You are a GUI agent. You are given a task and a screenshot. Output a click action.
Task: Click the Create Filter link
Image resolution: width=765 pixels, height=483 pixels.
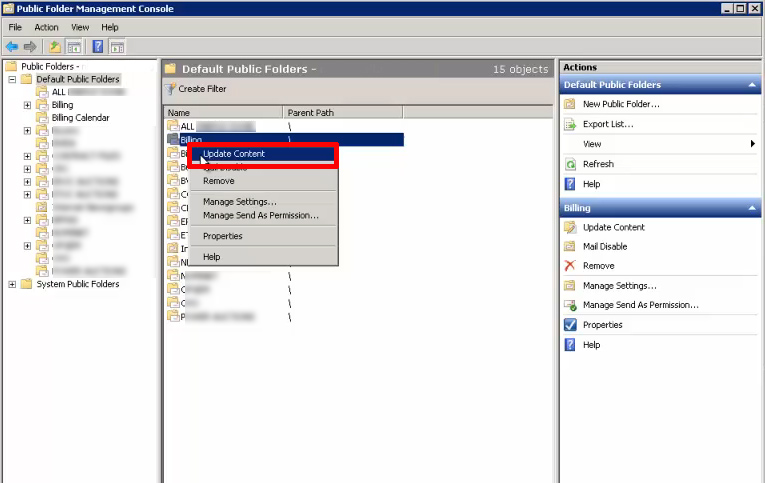click(x=202, y=89)
